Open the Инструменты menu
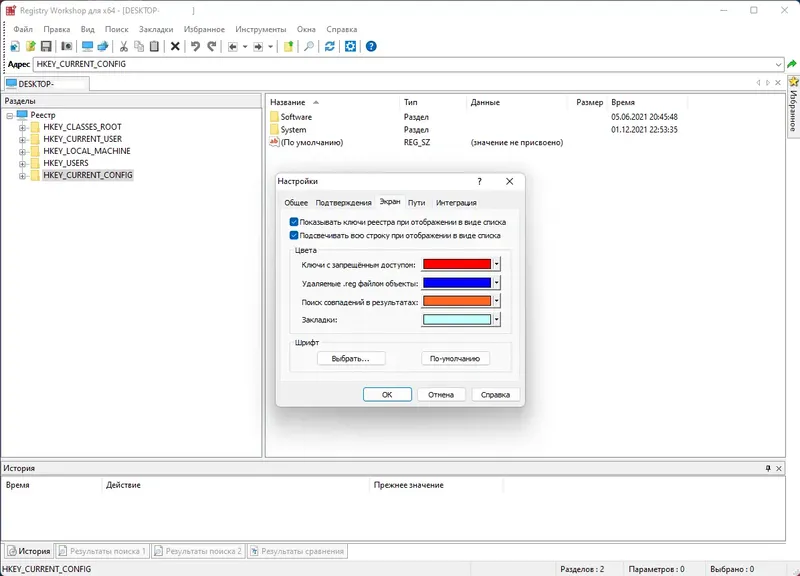Image resolution: width=800 pixels, height=576 pixels. coord(261,30)
